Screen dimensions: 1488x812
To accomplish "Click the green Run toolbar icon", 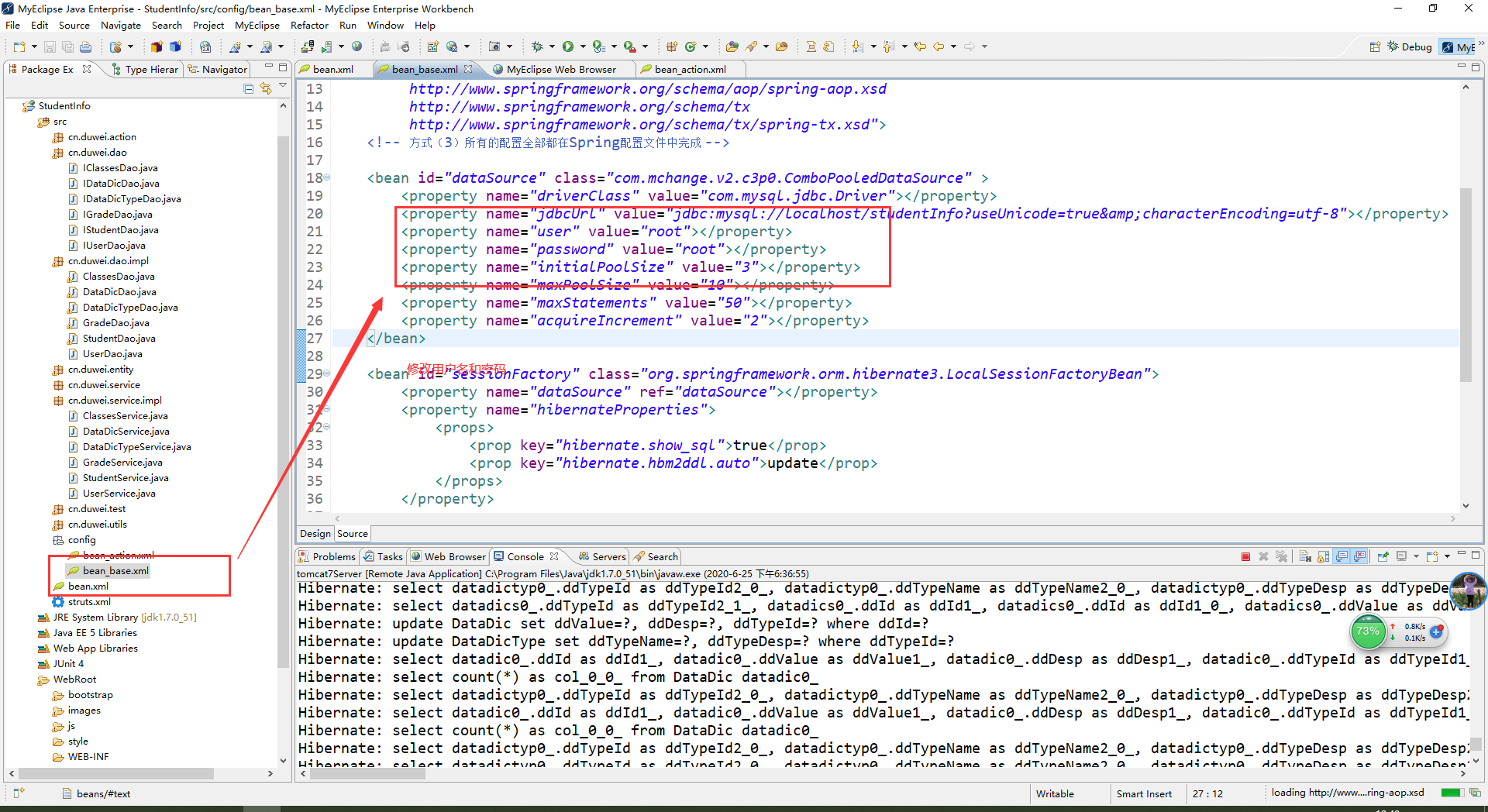I will click(x=568, y=46).
